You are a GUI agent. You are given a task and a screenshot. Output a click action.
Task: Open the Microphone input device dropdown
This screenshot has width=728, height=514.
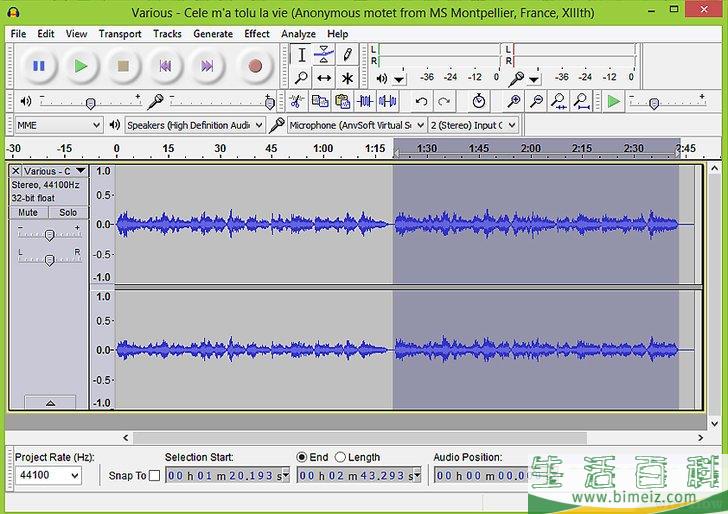pos(357,125)
